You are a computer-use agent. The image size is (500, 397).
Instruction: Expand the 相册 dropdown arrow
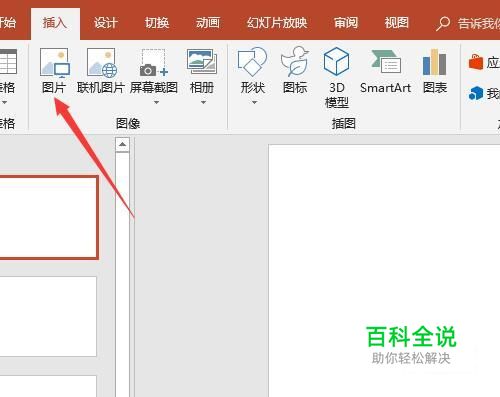click(203, 102)
